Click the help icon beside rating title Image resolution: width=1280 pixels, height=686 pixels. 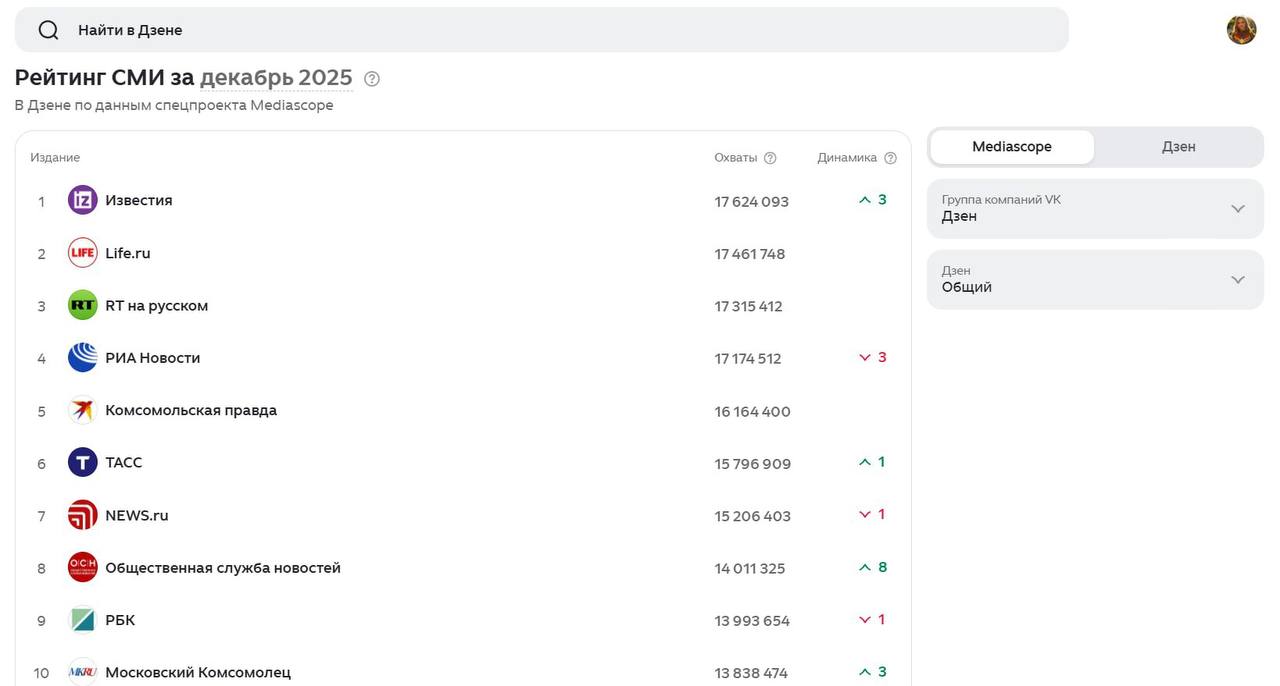tap(372, 79)
